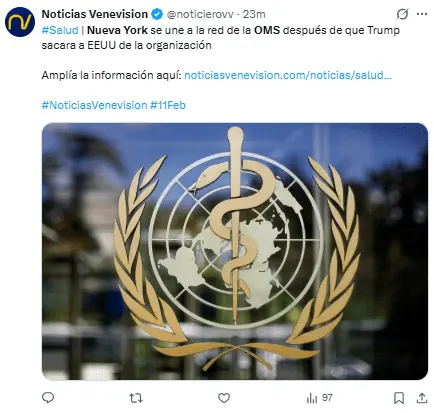434x413 pixels.
Task: Open the three-dot more options menu
Action: coord(422,14)
